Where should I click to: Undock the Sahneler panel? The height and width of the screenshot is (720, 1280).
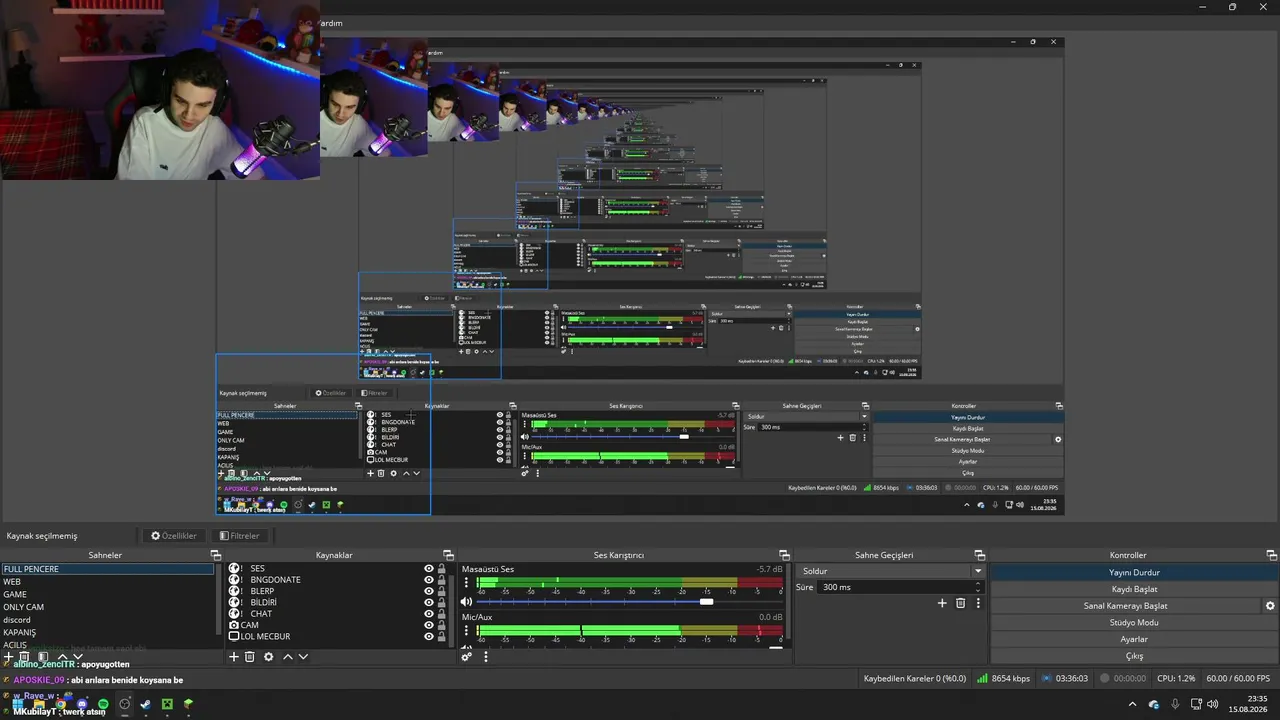(x=215, y=555)
